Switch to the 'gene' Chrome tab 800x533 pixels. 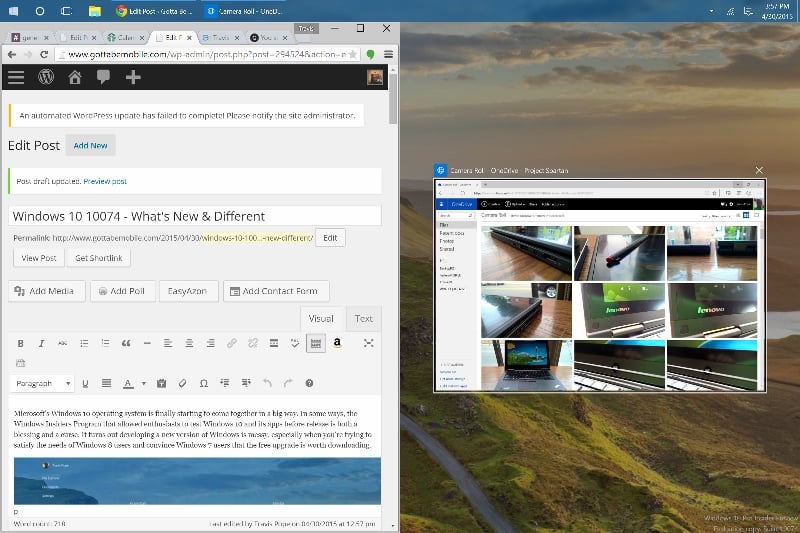30,38
